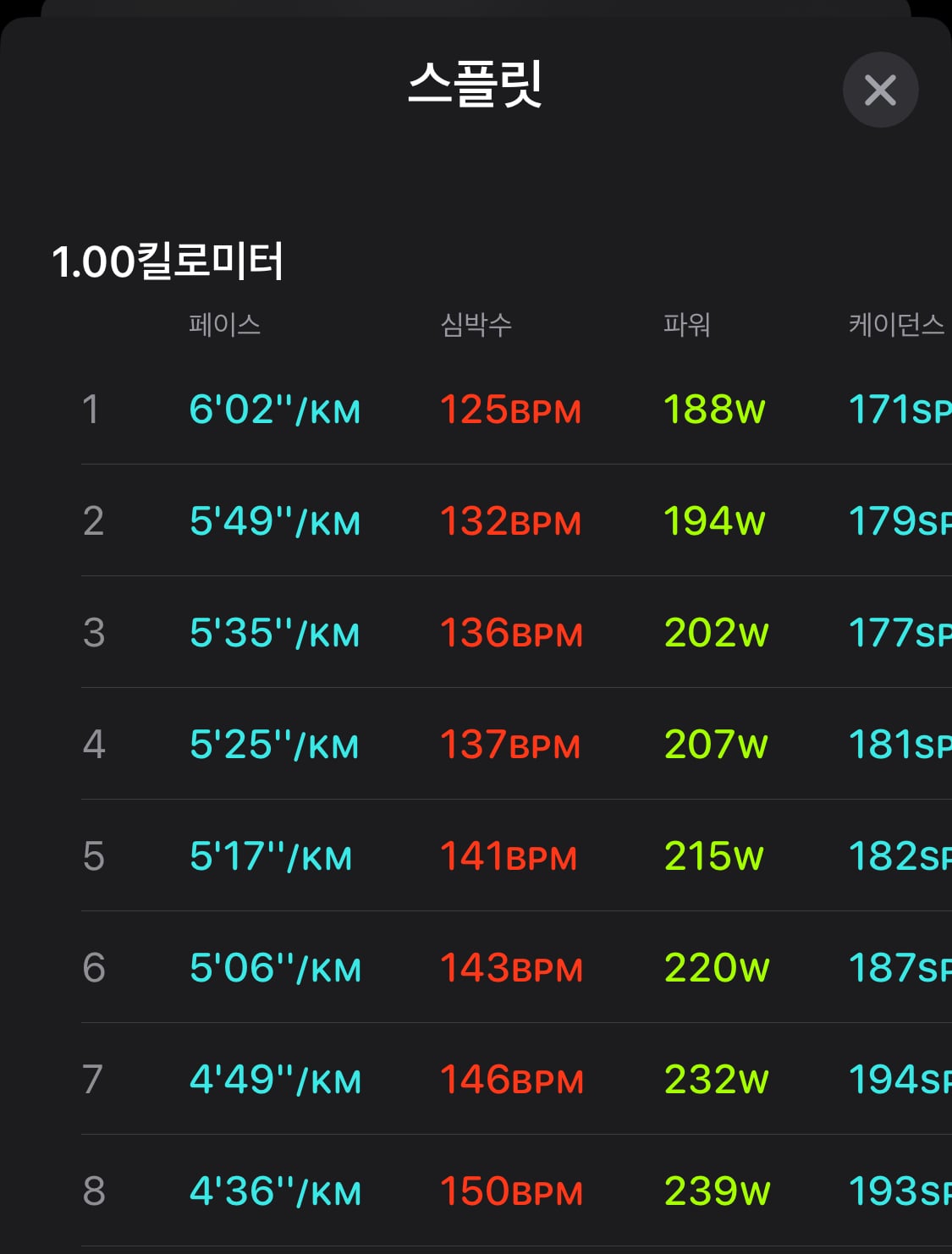952x1254 pixels.
Task: Tap heart rate 146BPM
Action: 512,1080
